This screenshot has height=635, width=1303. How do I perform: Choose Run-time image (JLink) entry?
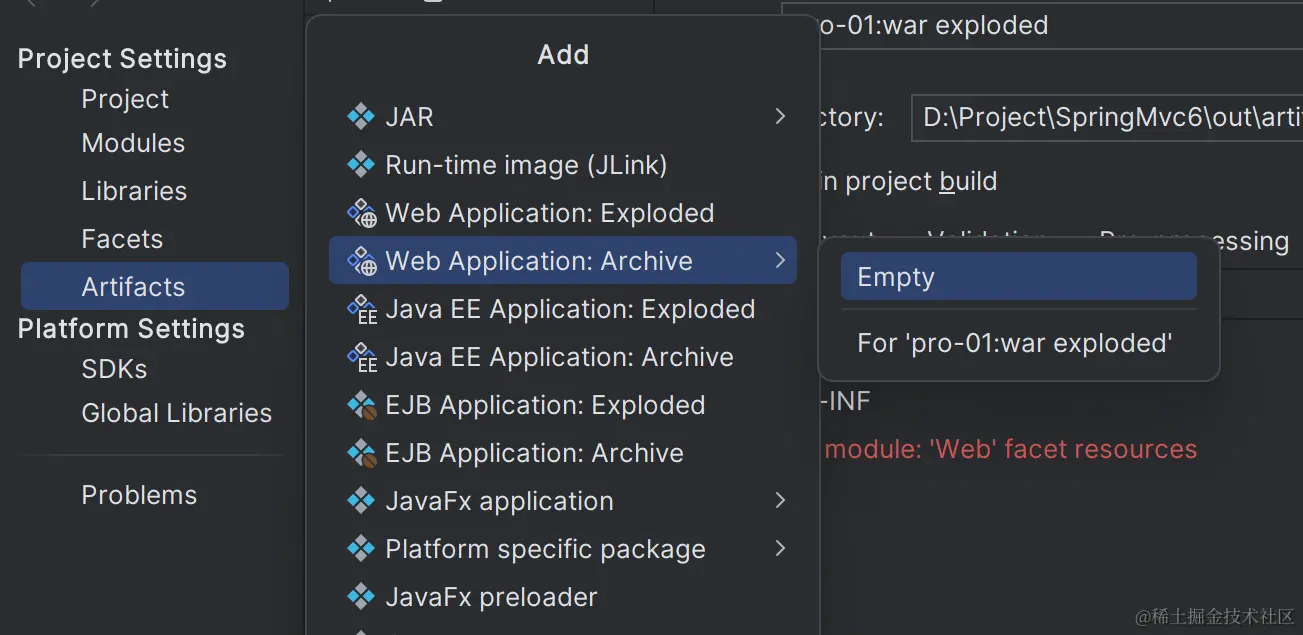point(563,165)
